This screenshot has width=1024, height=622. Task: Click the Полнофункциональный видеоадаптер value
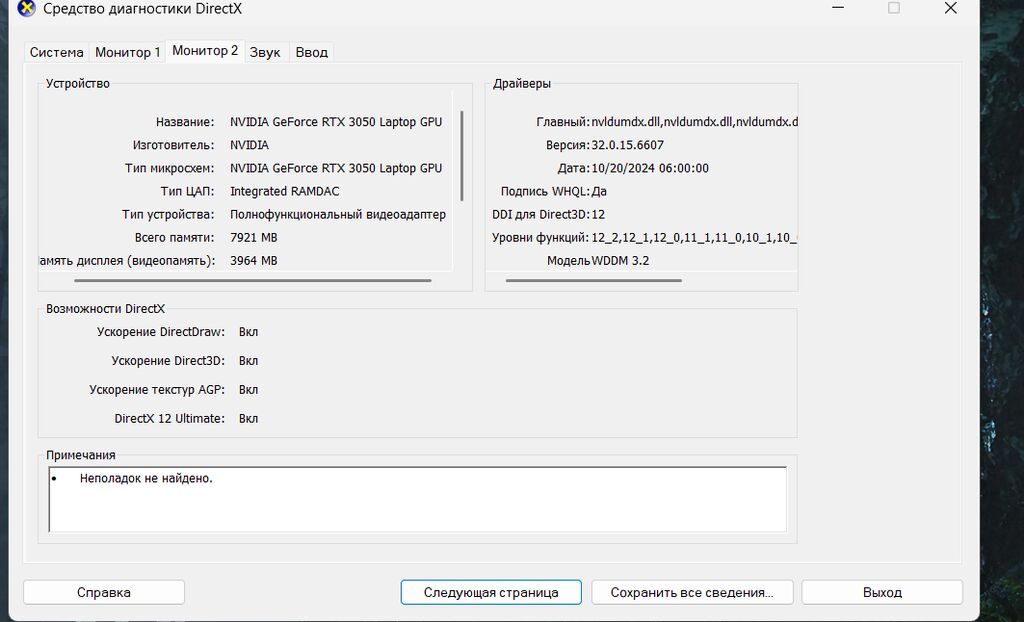(338, 214)
